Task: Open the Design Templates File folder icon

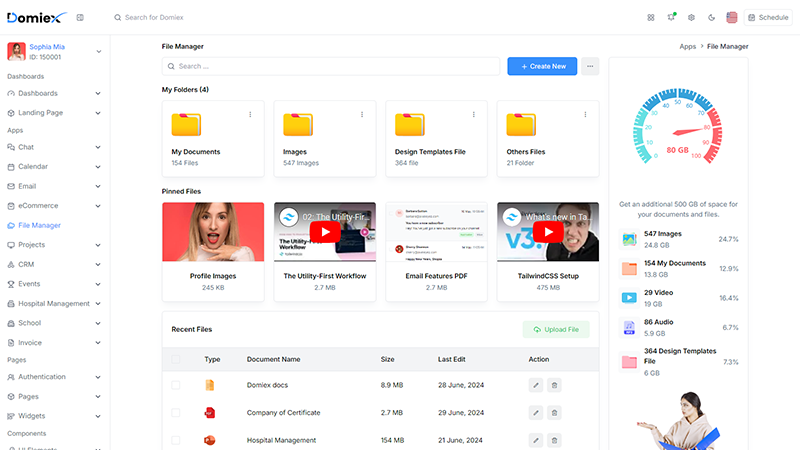Action: click(x=410, y=124)
